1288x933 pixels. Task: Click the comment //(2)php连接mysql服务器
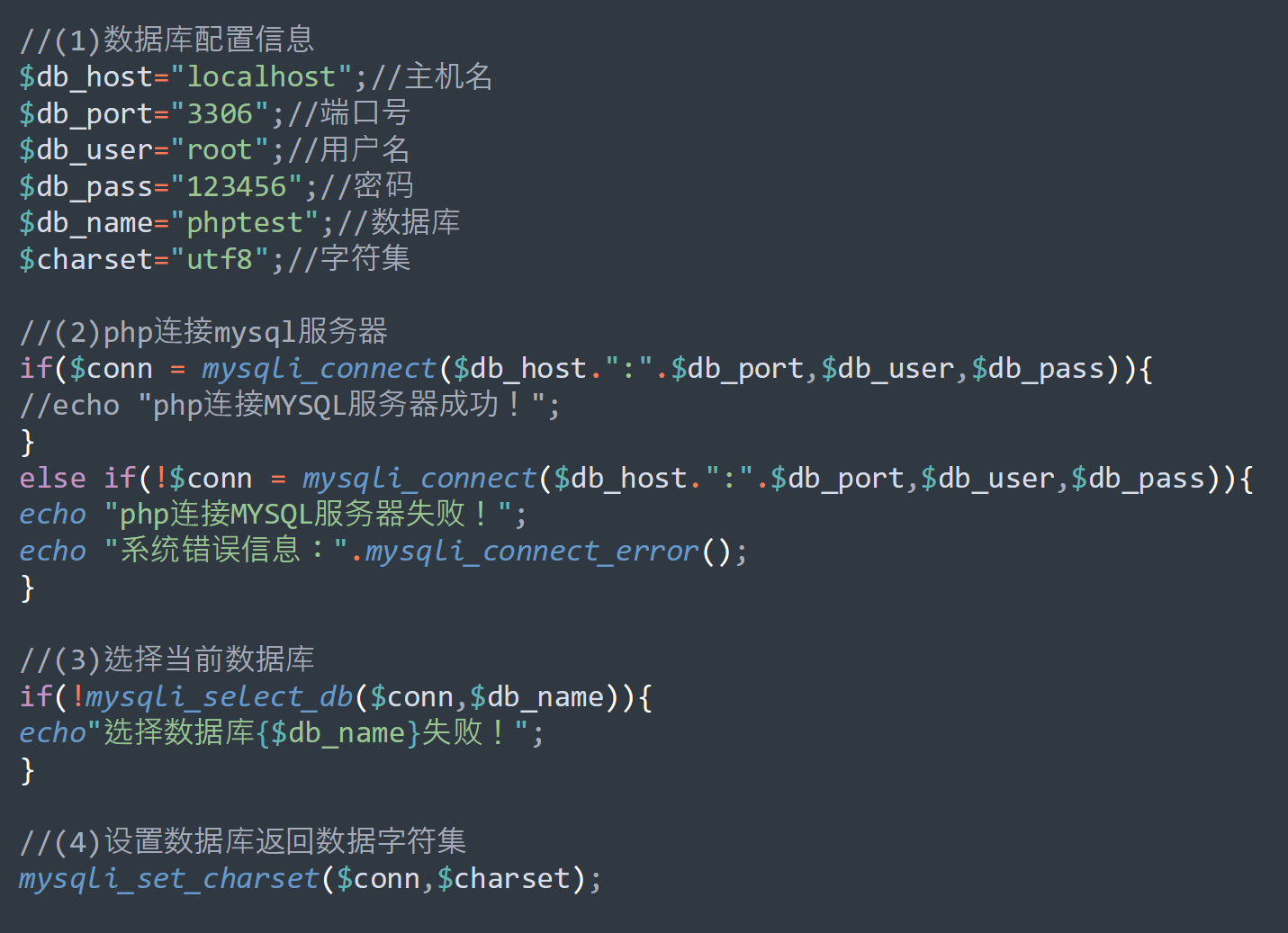pos(203,333)
